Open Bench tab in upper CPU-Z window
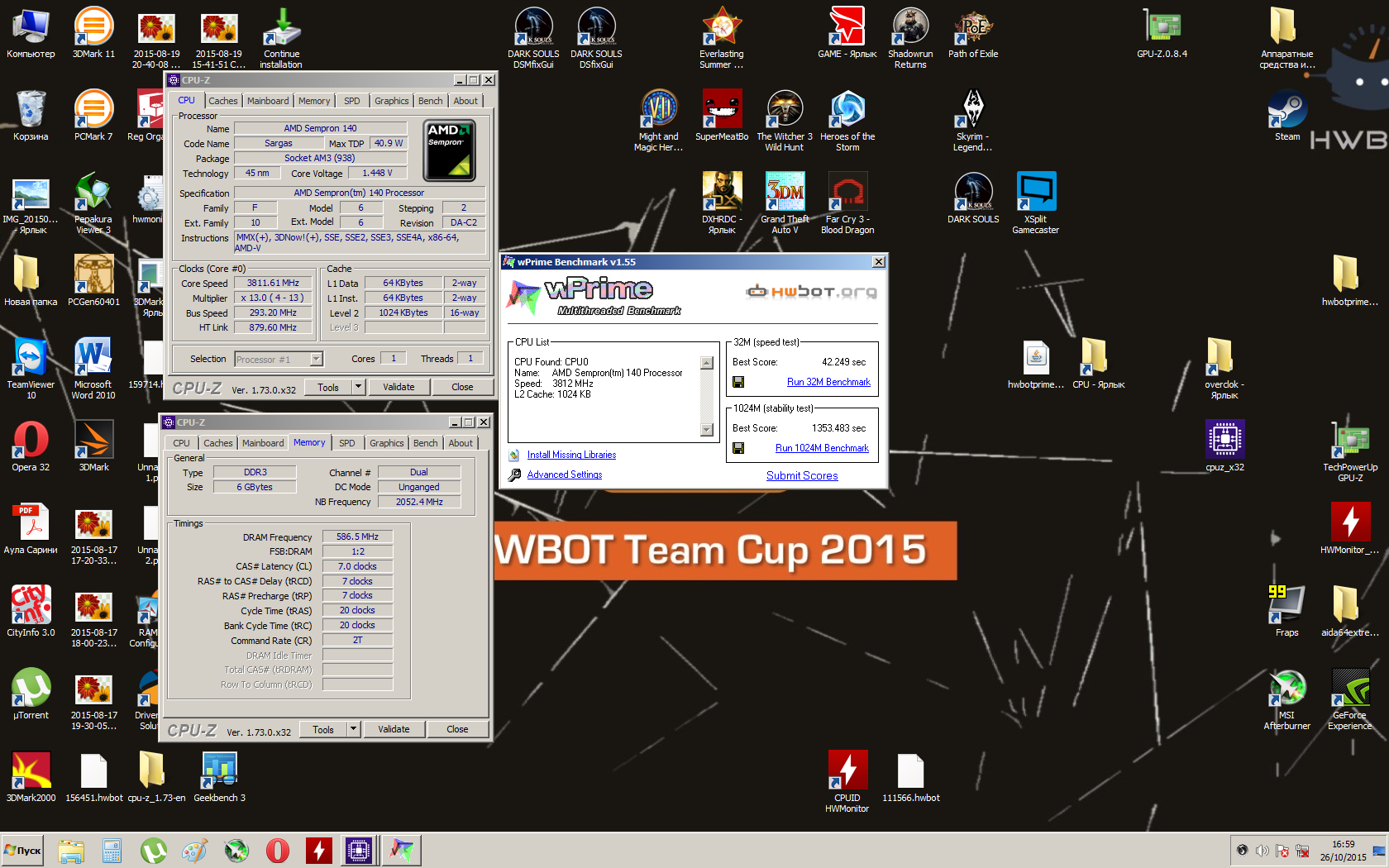The height and width of the screenshot is (868, 1389). click(x=430, y=101)
